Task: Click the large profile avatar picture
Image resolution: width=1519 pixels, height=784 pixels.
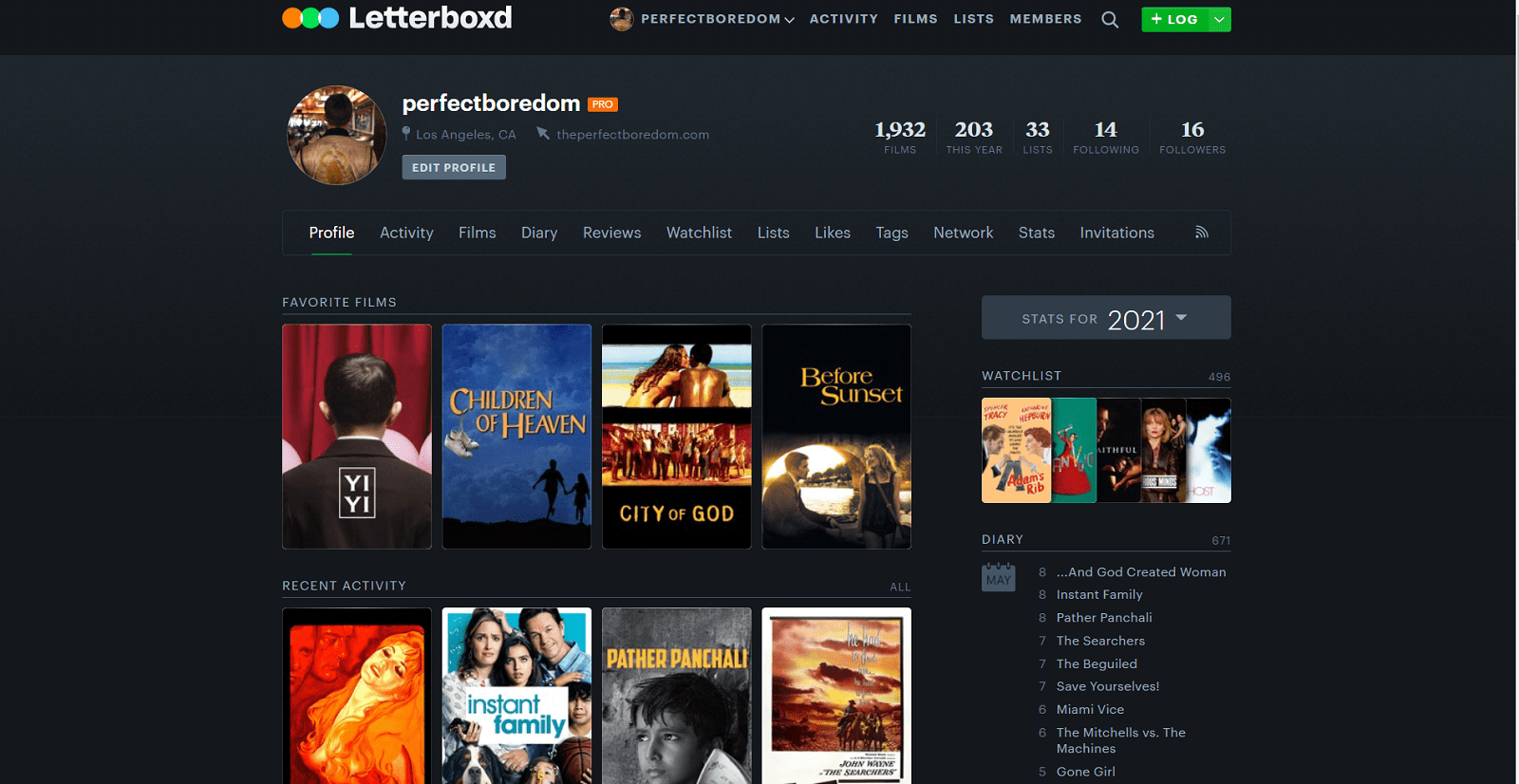Action: tap(337, 135)
